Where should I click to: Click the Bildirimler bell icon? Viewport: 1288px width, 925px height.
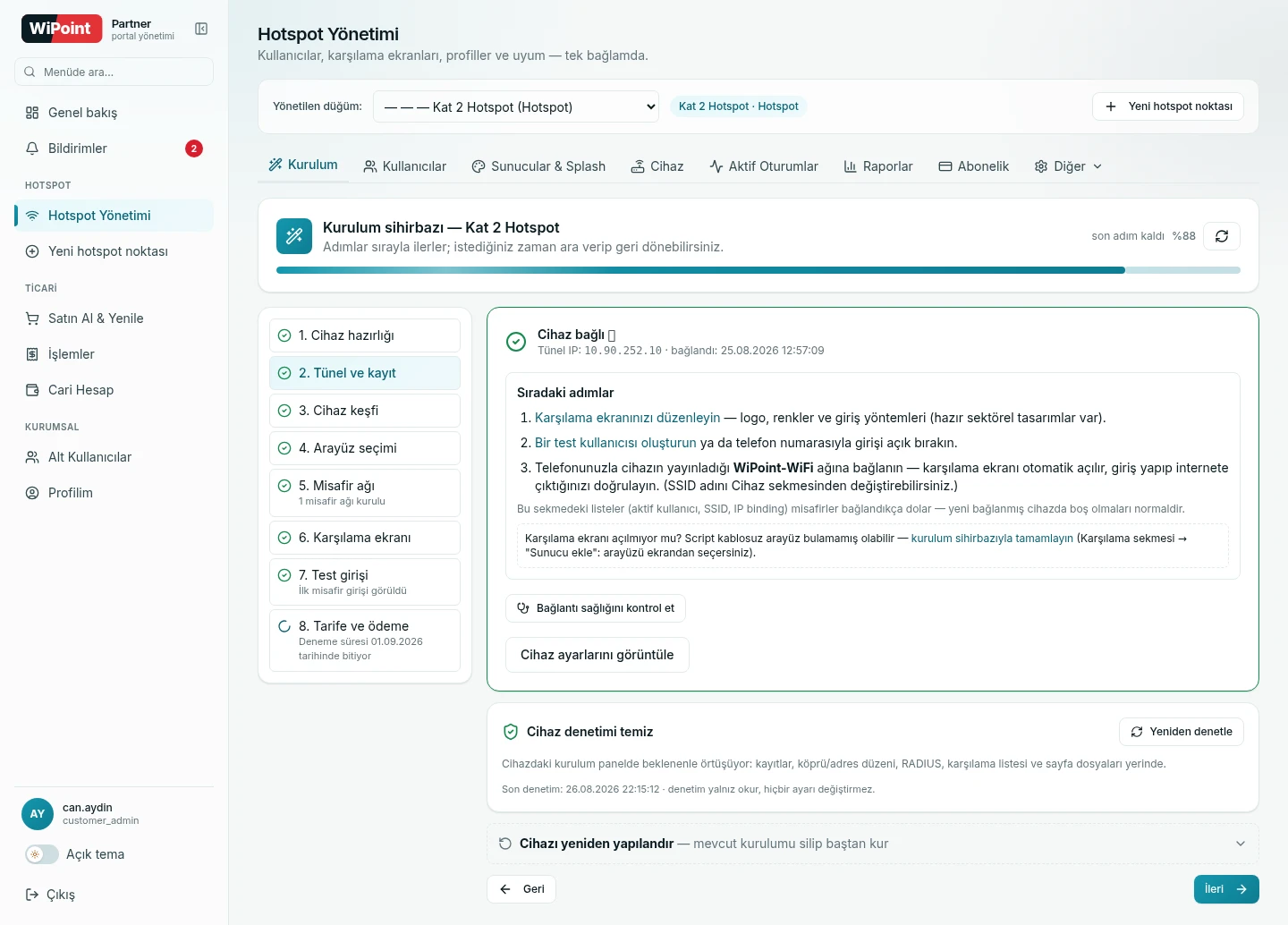32,149
